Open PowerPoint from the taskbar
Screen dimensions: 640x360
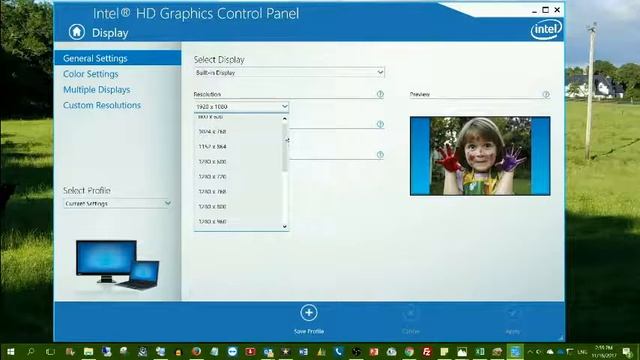(373, 351)
